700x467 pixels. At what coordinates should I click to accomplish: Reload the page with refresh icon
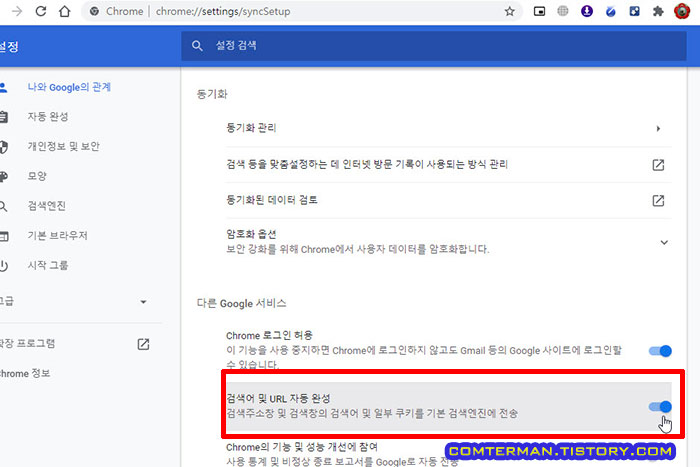41,11
